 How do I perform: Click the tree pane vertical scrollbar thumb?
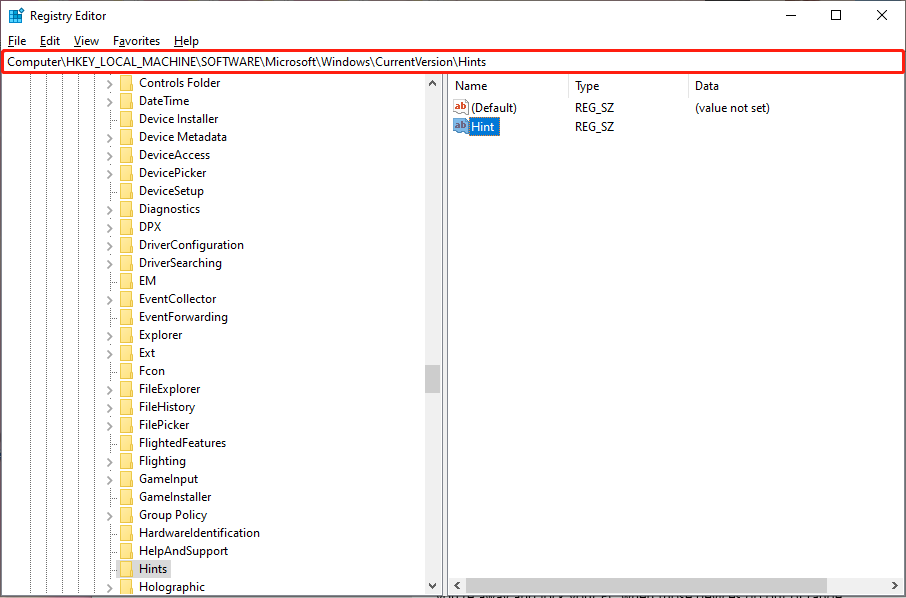coord(432,379)
